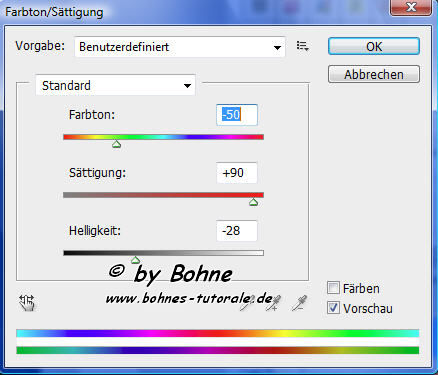
Task: Click the Sättigung slider handle
Action: (254, 202)
